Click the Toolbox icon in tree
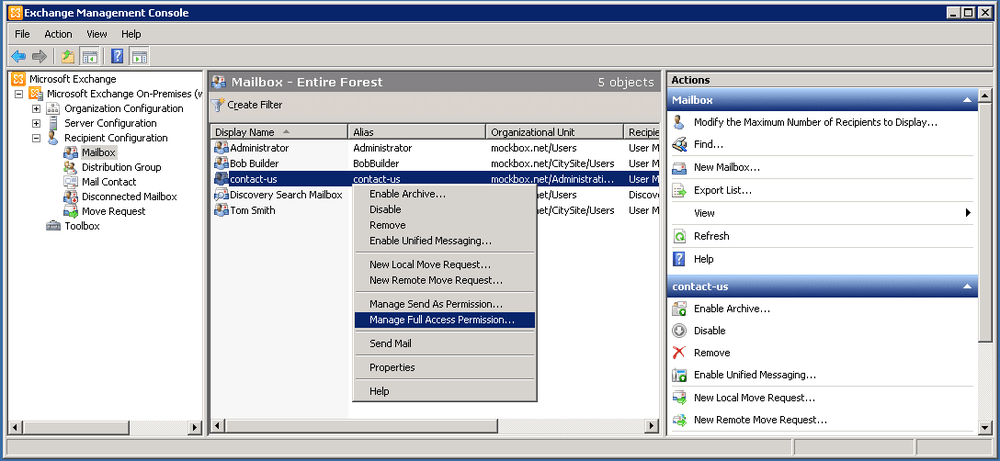The image size is (1000, 461). coord(54,226)
